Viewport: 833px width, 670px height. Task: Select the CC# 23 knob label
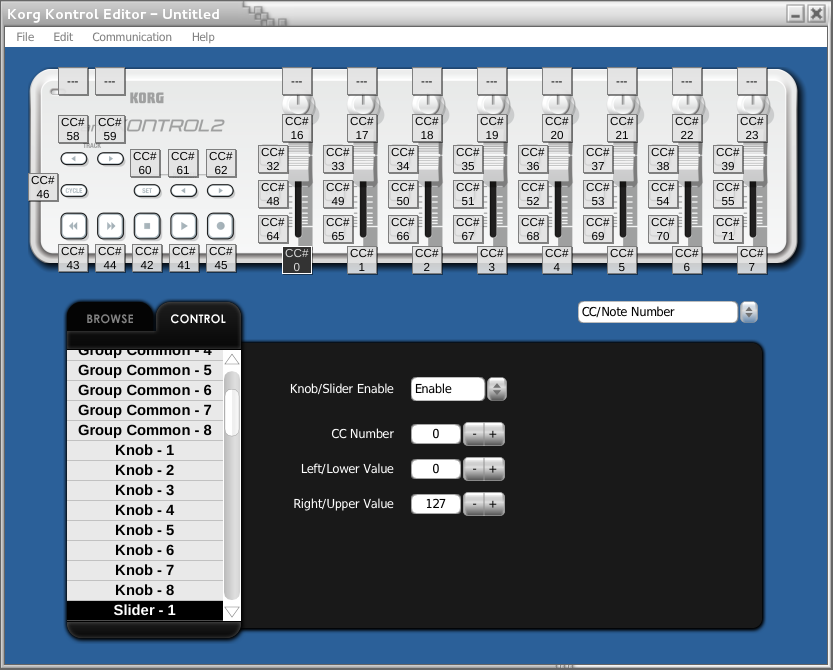(x=752, y=128)
